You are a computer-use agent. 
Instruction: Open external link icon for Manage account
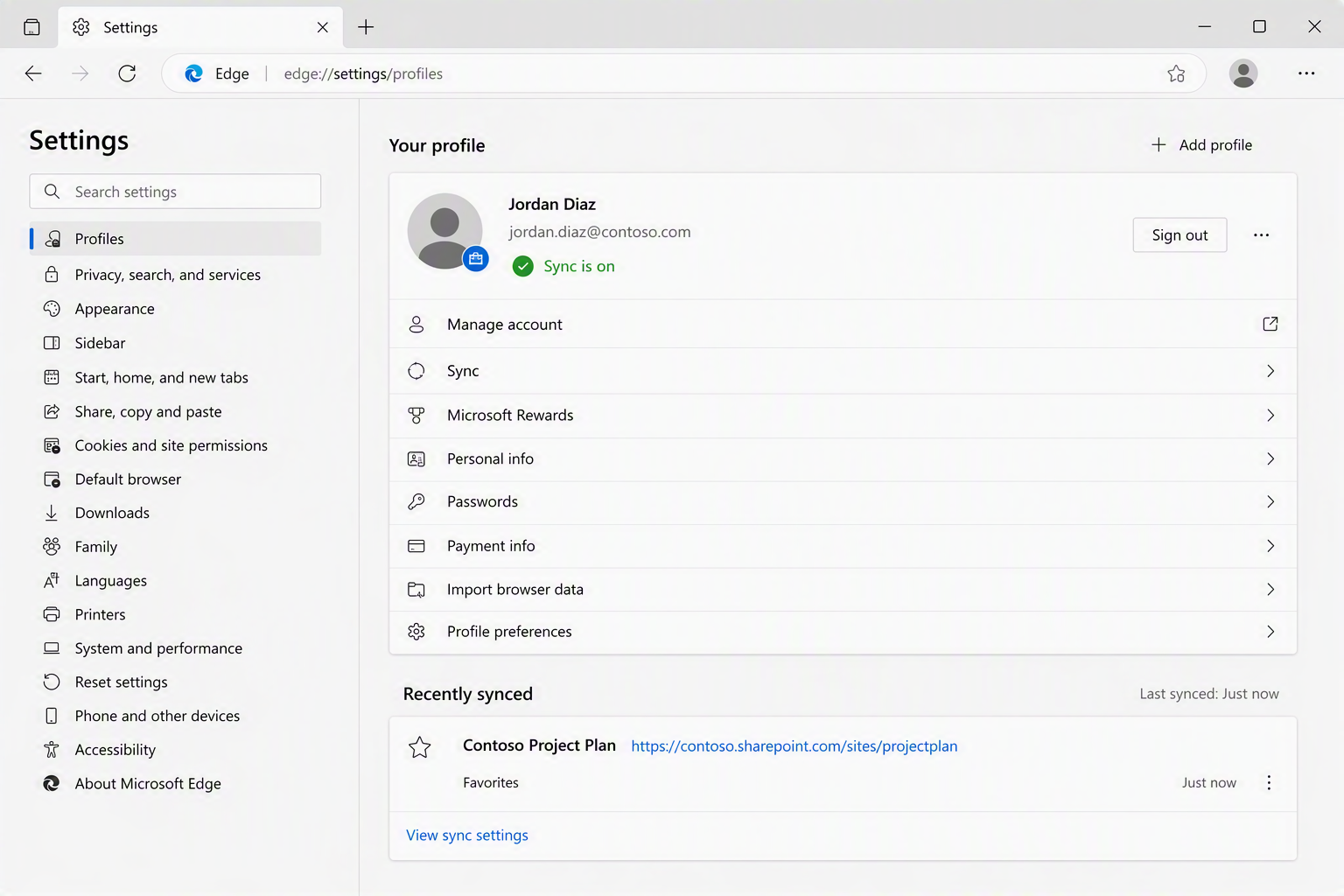(1270, 324)
